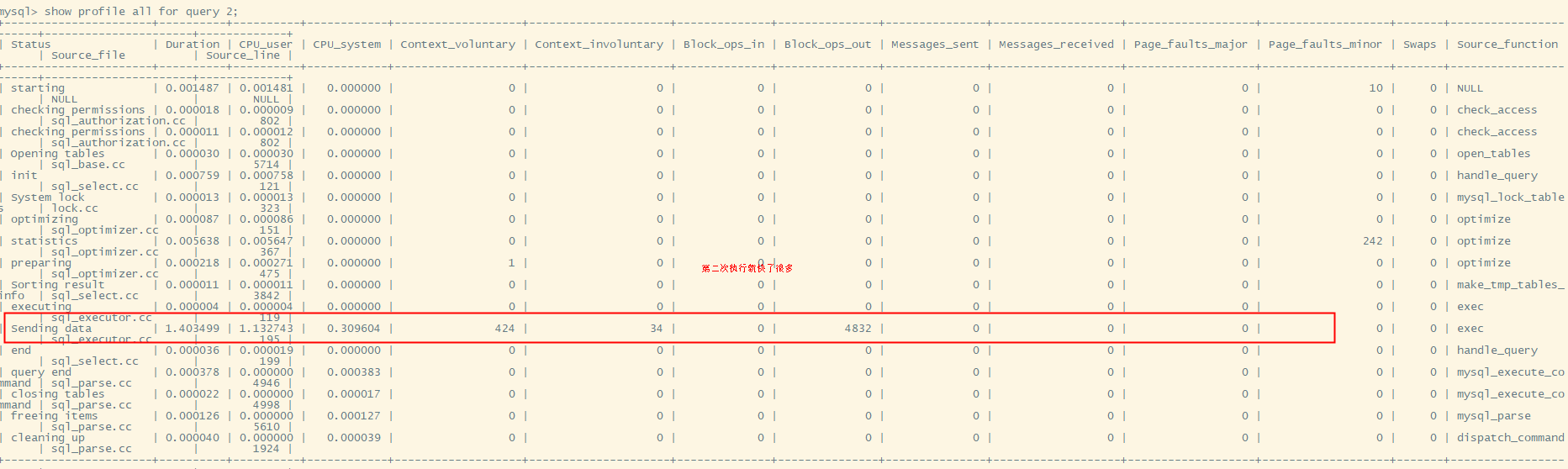Select the init duration 0.000759
Viewport: 1568px width, 469px height.
click(193, 176)
